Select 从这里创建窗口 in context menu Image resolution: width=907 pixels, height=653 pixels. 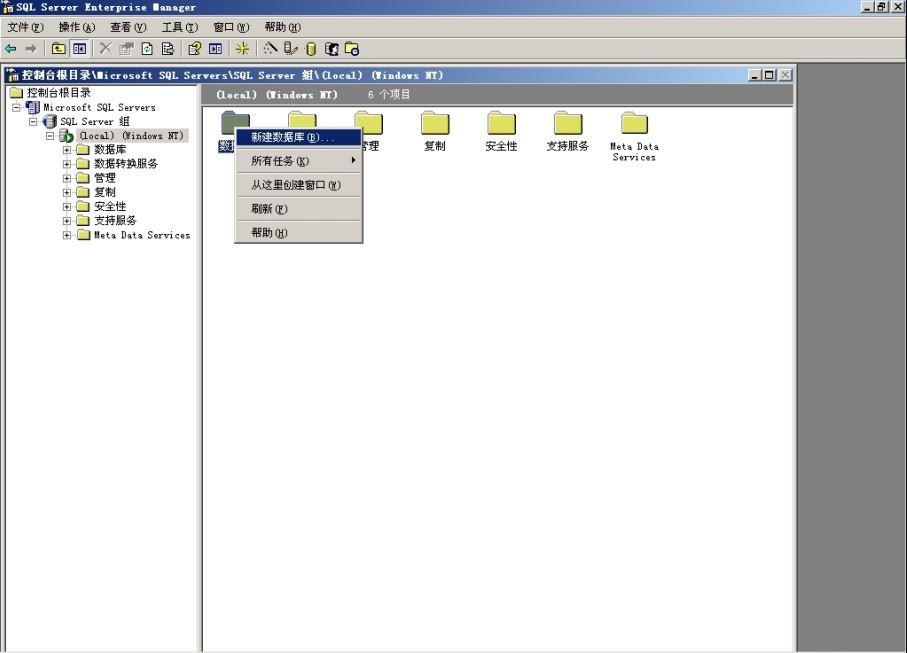(x=298, y=185)
